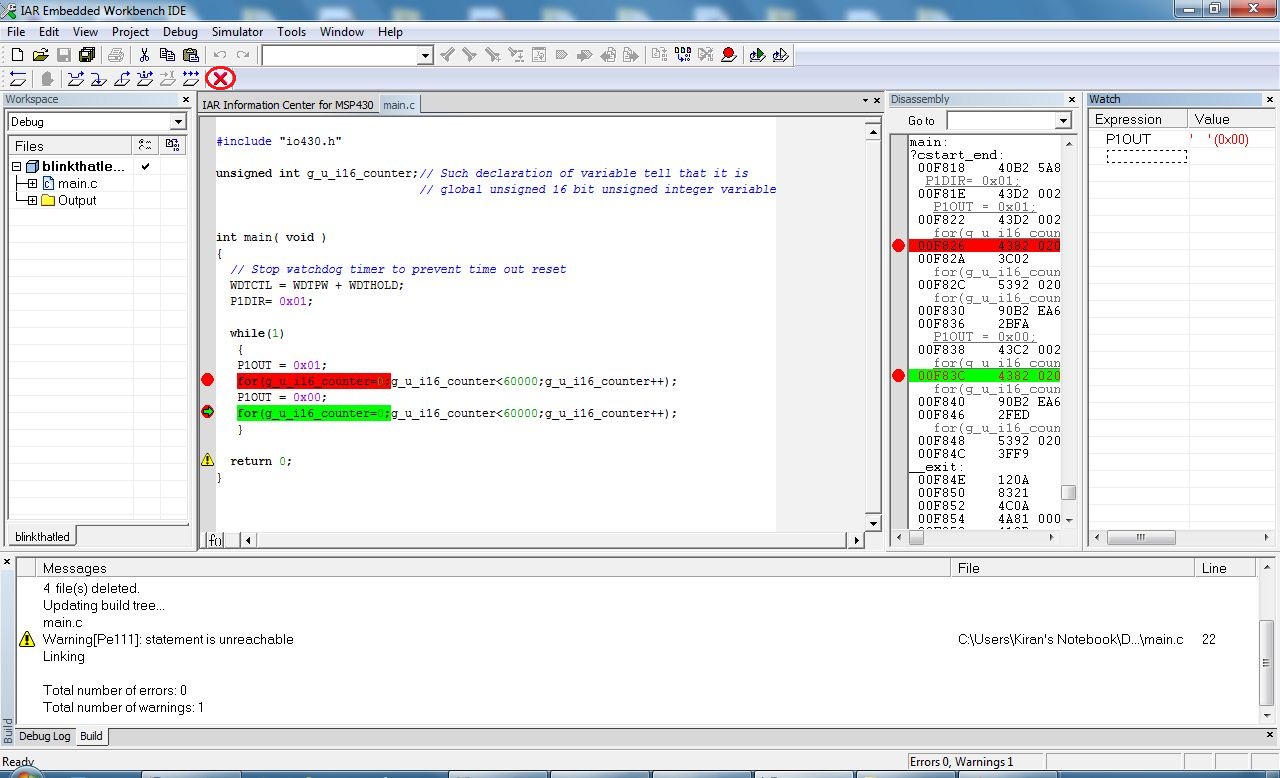Open the Debug configuration dropdown in Workspace
This screenshot has height=778, width=1280.
point(178,122)
